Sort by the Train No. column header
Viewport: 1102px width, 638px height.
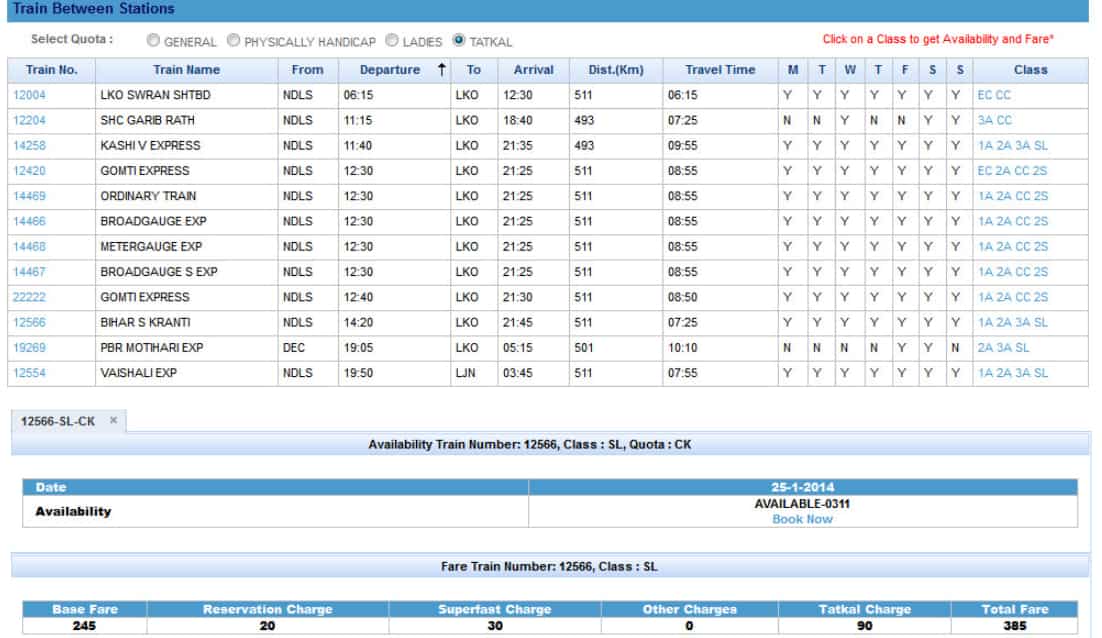51,70
